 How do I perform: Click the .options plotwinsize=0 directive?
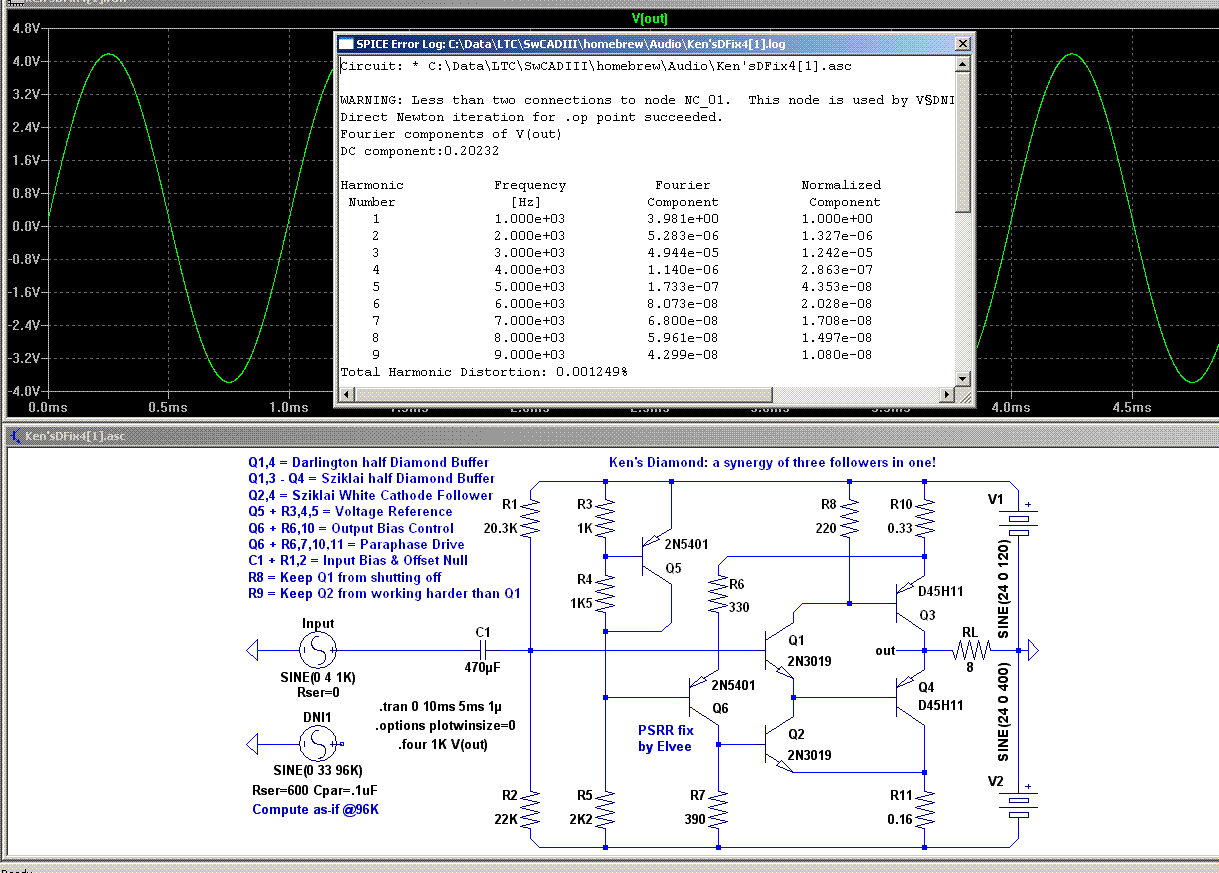coord(444,725)
